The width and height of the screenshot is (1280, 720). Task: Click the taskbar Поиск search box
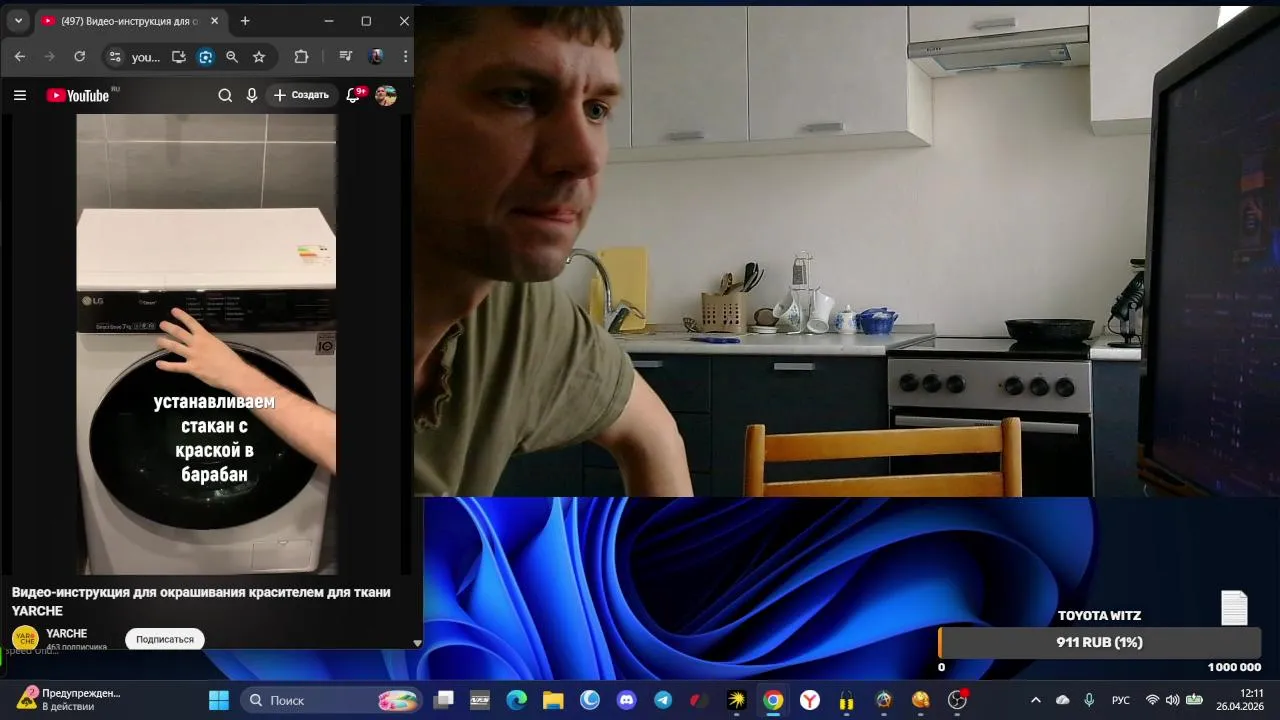tap(331, 700)
